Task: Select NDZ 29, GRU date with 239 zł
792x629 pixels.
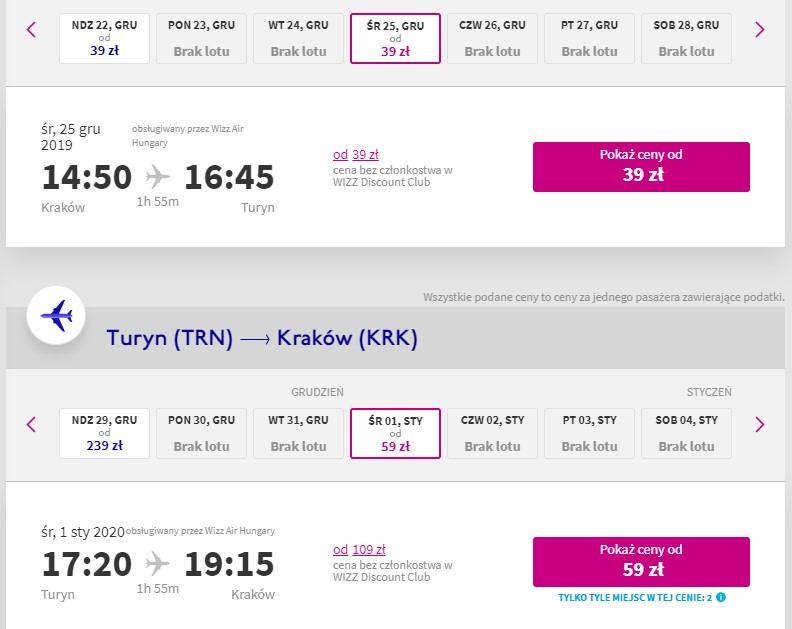Action: [105, 433]
